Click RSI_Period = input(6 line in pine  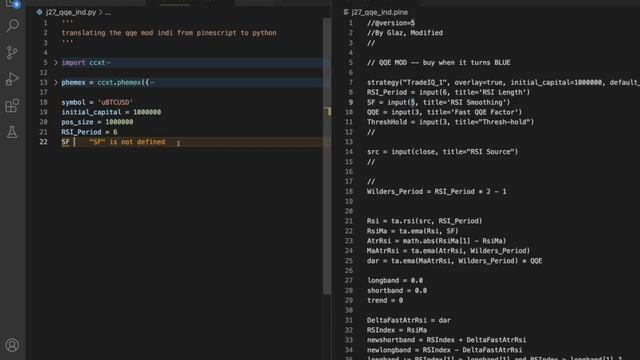448,92
